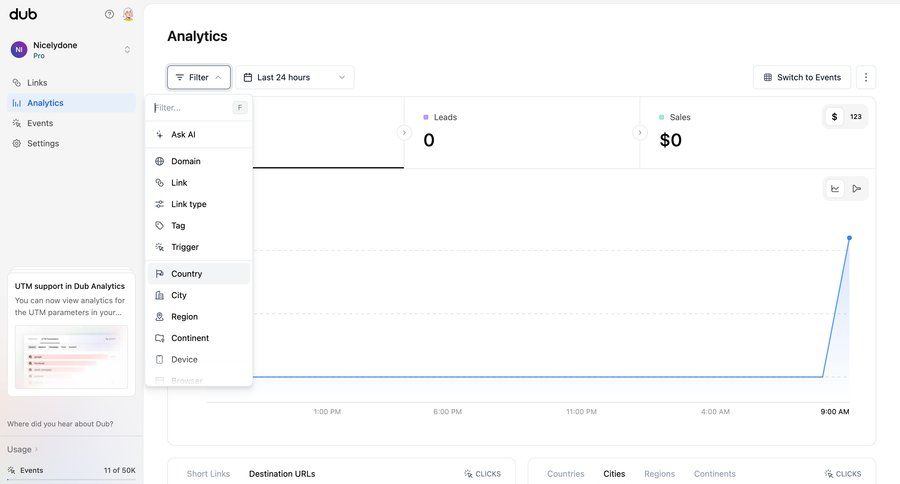
Task: Open the Destination URLs tab
Action: (282, 474)
